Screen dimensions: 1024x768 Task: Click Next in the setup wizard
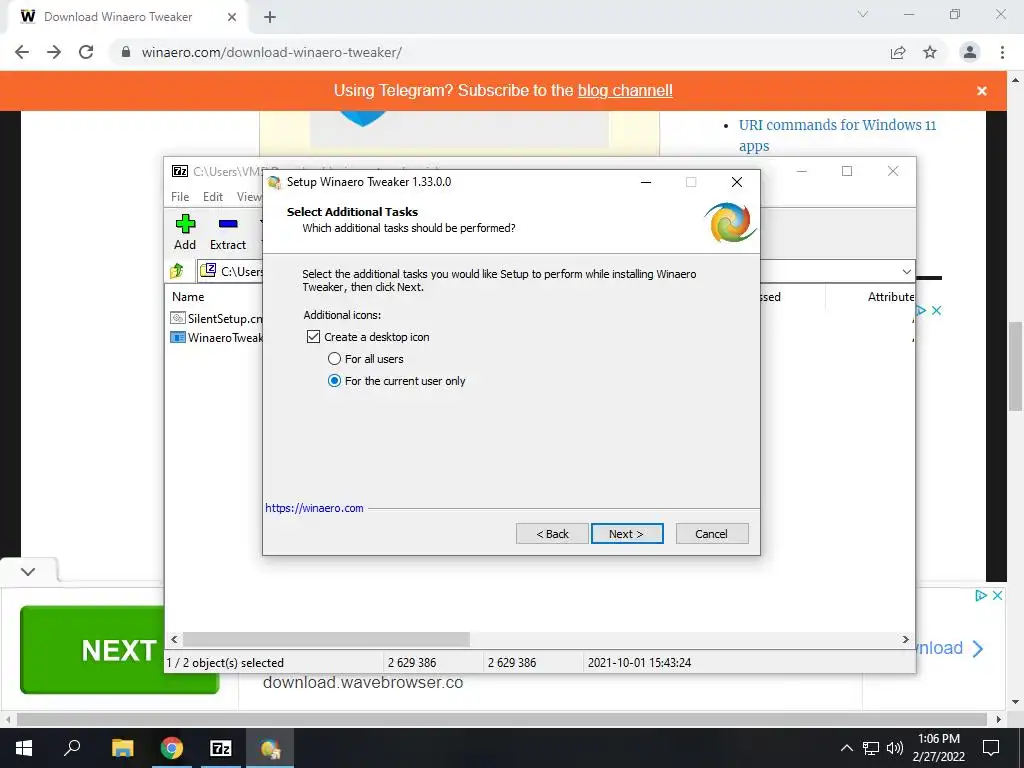(627, 534)
